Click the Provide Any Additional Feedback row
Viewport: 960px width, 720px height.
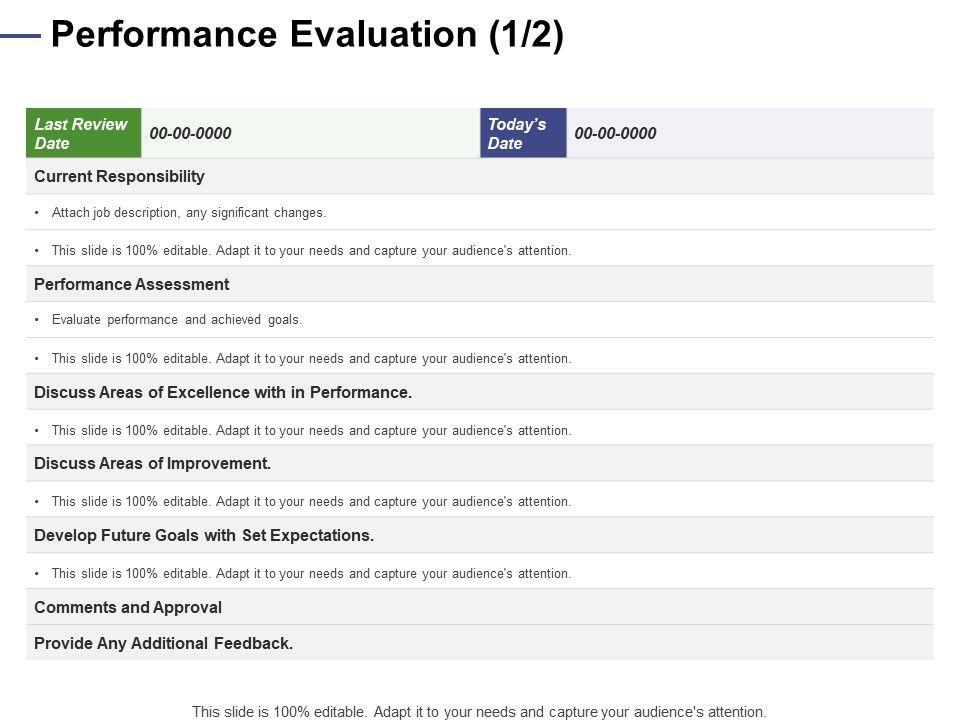click(164, 643)
